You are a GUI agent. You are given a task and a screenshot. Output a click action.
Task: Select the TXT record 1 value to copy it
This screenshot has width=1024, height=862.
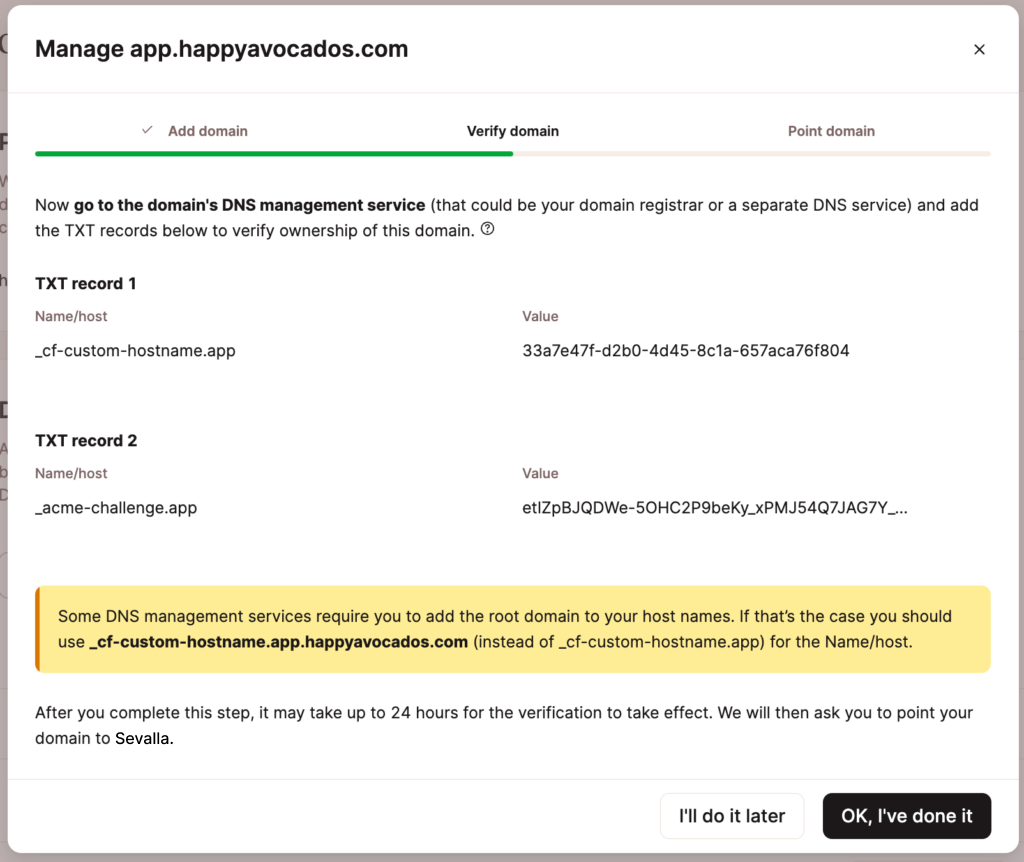pos(683,351)
